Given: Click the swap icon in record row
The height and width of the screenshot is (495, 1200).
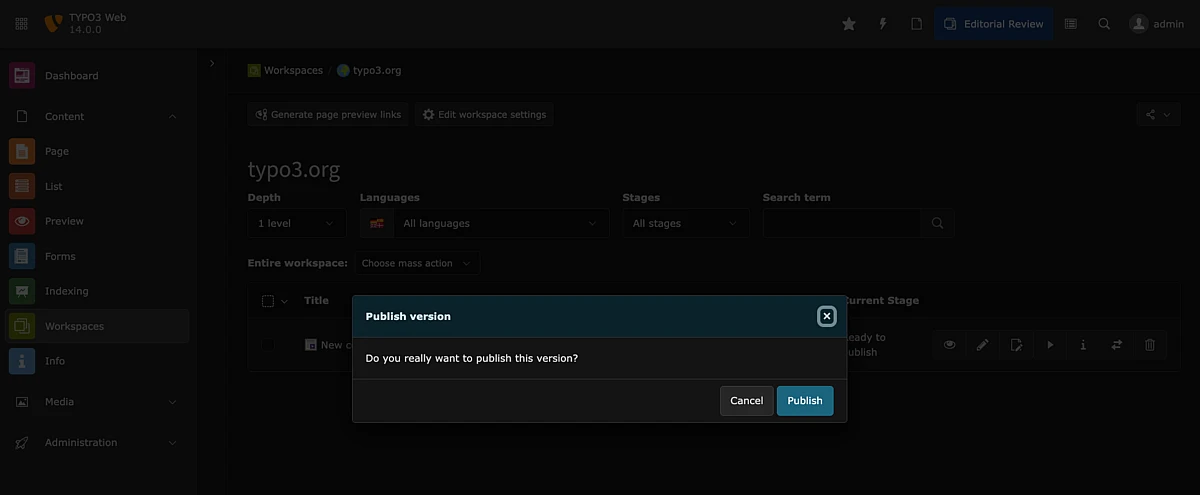Looking at the screenshot, I should tap(1116, 345).
